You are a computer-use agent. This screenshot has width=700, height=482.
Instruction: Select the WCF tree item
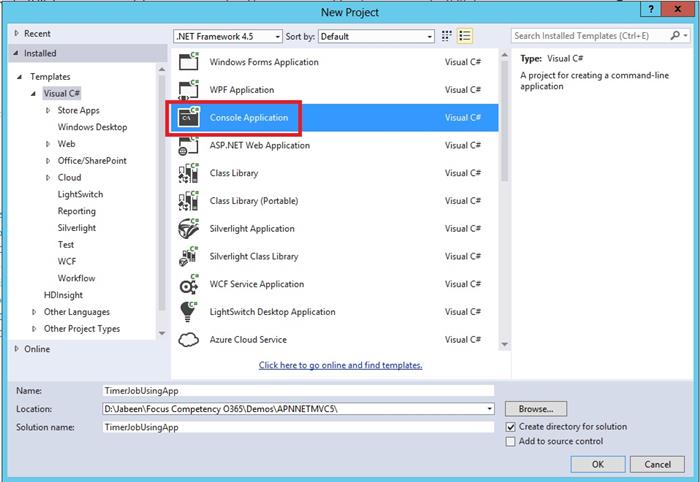(67, 262)
